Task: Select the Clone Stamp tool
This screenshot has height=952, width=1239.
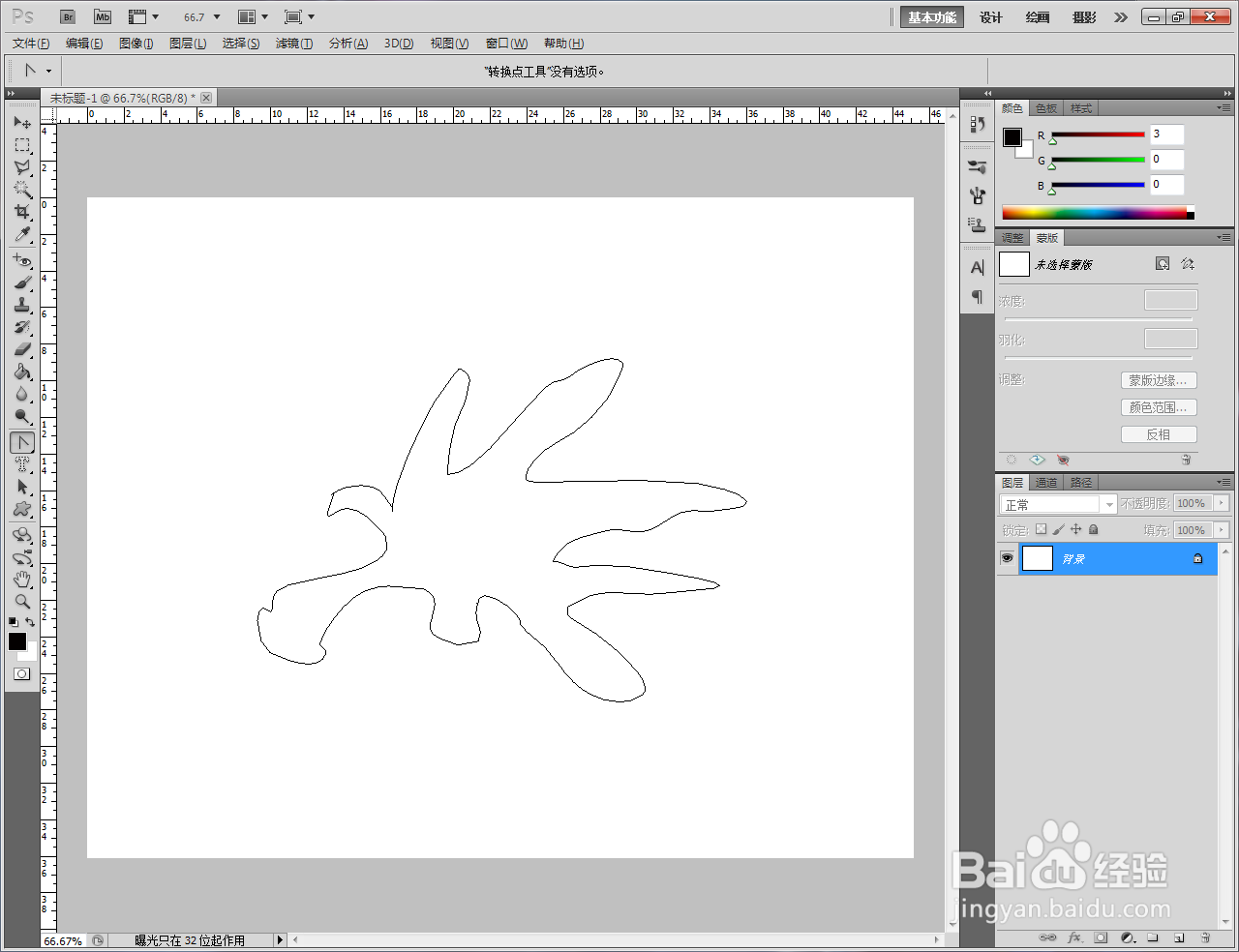Action: (22, 305)
